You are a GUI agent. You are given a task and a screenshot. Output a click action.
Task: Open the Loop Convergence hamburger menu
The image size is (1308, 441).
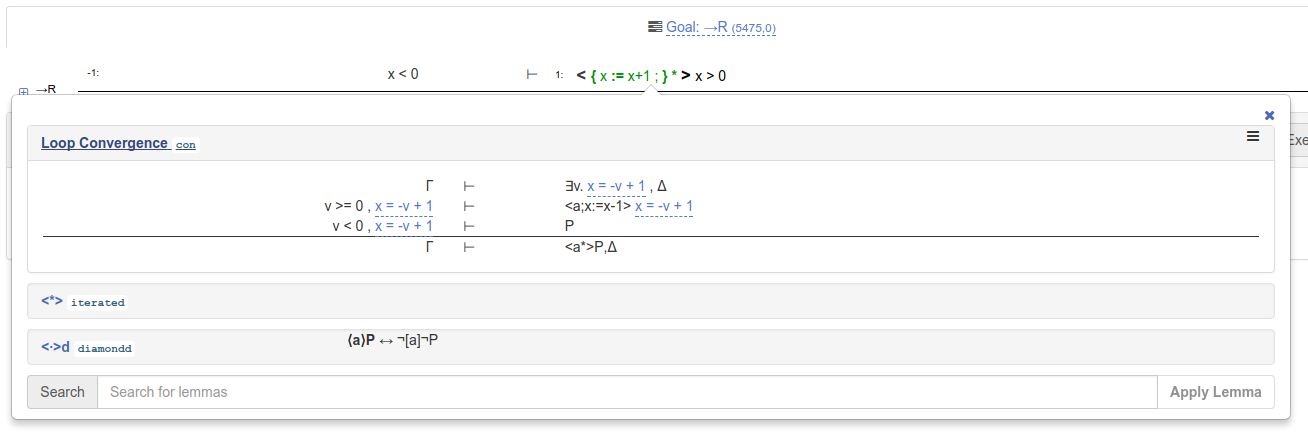[1252, 137]
